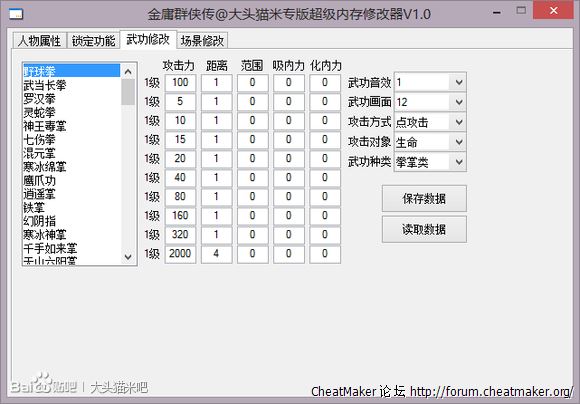Open the 场景修改 tab
This screenshot has height=404, width=580.
point(202,40)
